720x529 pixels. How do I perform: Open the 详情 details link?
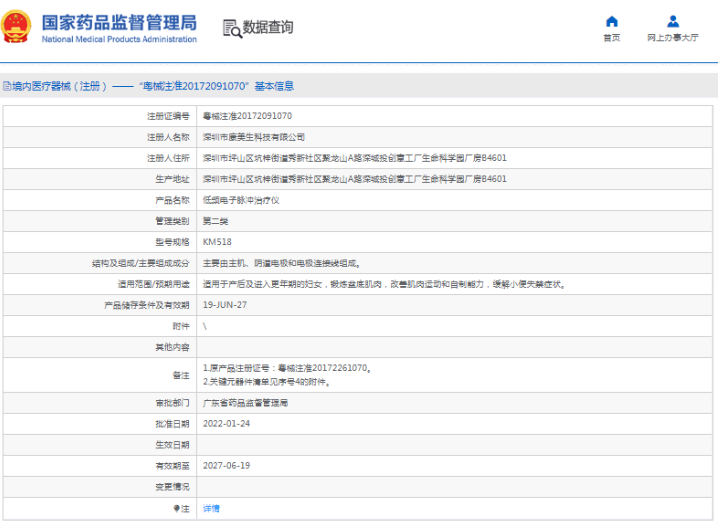(211, 508)
